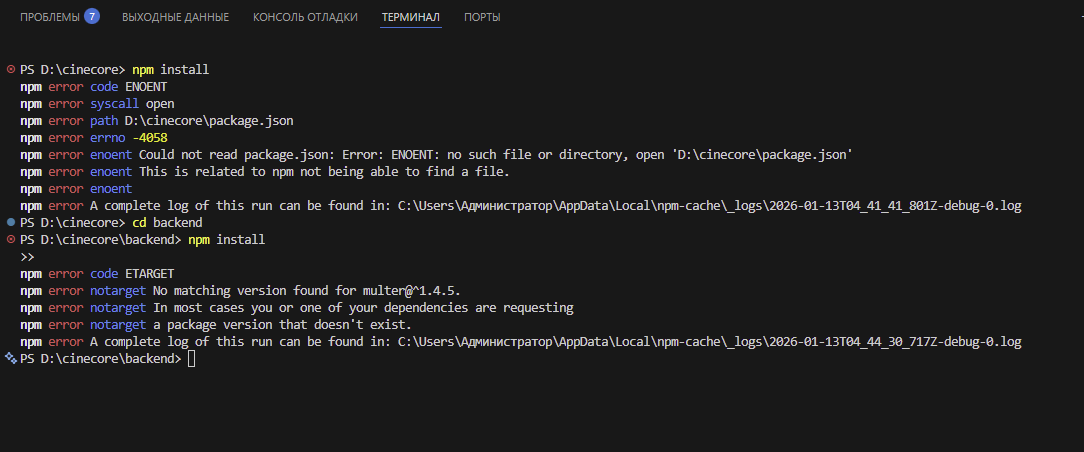Viewport: 1084px width, 452px height.
Task: Switch to the ПРОБЛЕМЫ tab
Action: (46, 17)
